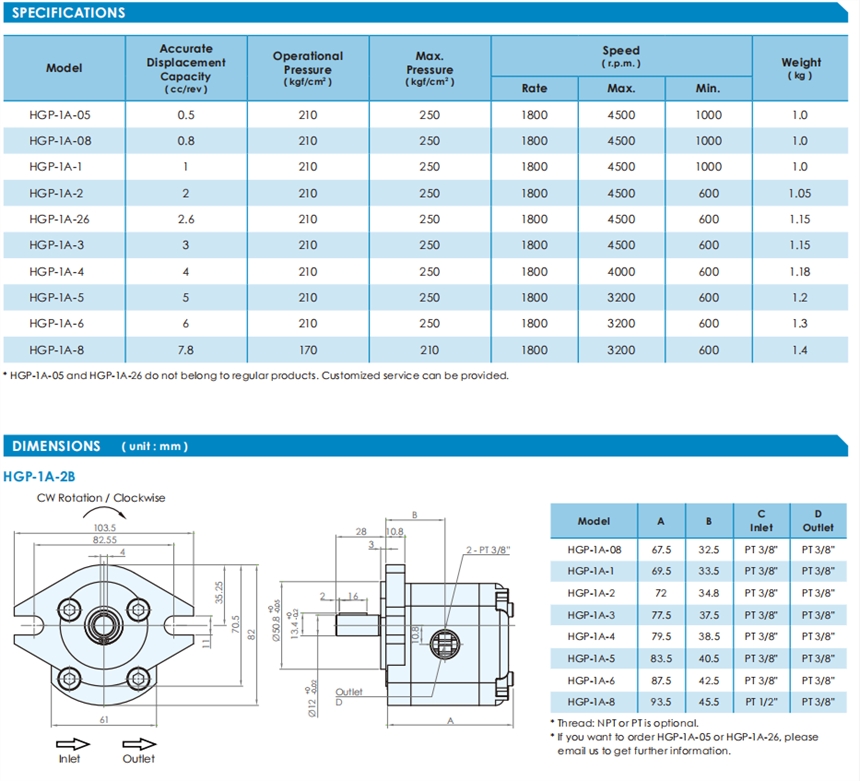This screenshot has height=781, width=860.
Task: Click the port circle in side view drawing
Action: point(445,641)
